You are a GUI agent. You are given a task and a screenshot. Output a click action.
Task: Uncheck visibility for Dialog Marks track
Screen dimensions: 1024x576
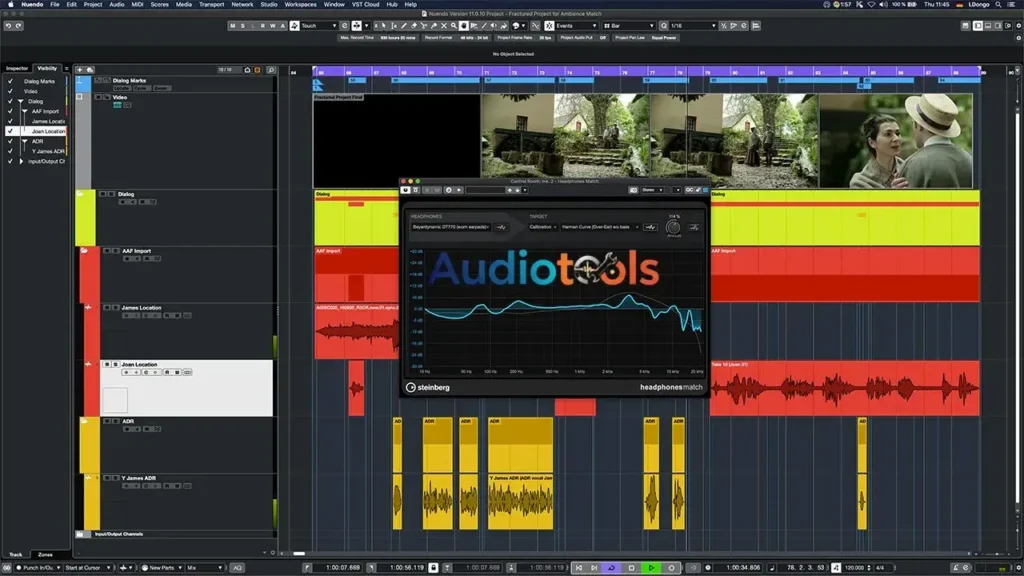tap(11, 81)
